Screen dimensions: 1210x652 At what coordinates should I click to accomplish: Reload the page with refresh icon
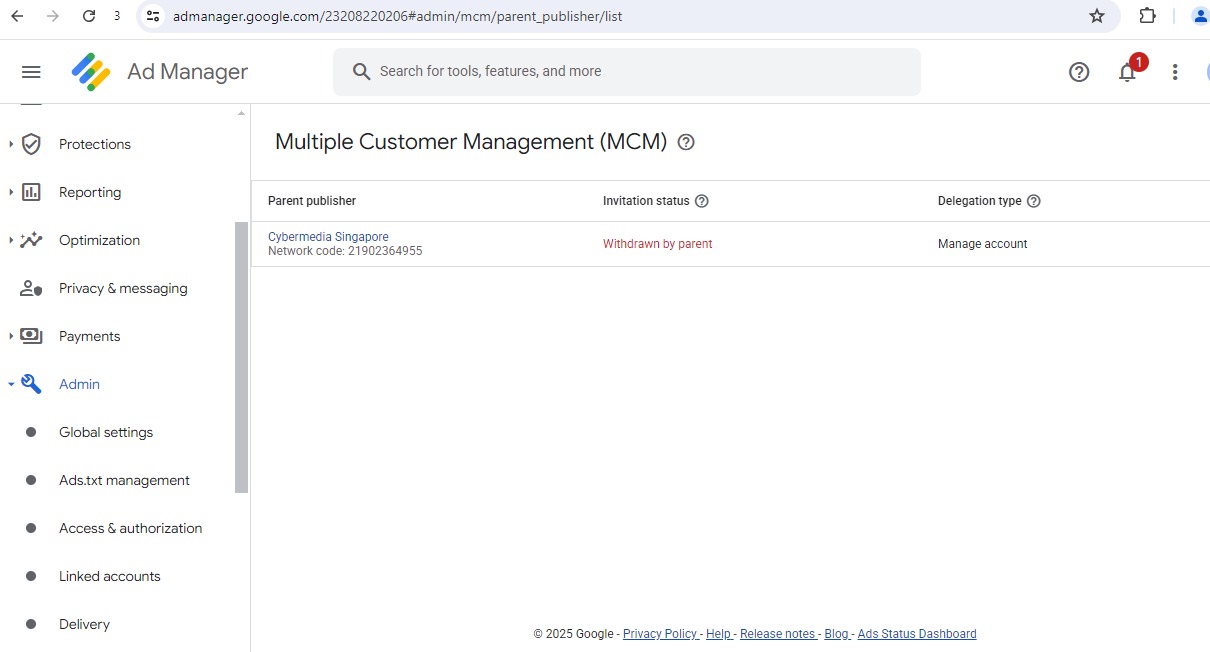(89, 16)
